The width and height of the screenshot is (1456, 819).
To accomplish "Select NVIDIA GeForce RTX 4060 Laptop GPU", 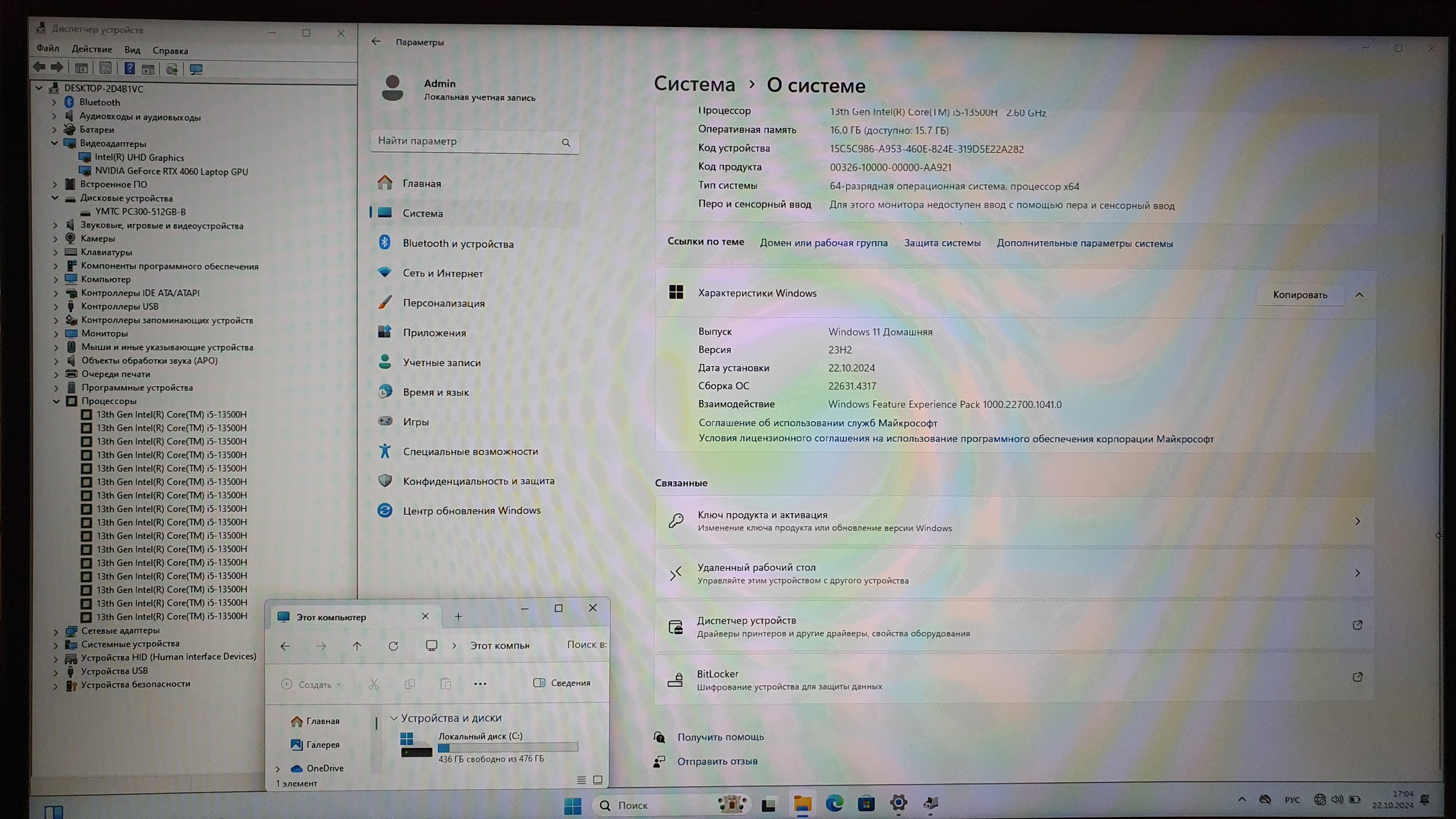I will point(171,171).
